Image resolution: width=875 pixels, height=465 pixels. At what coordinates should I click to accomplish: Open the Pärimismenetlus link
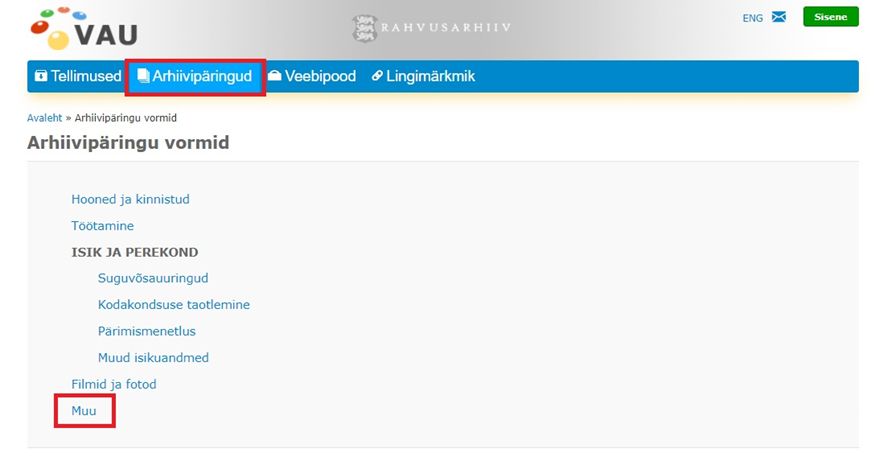pyautogui.click(x=146, y=331)
